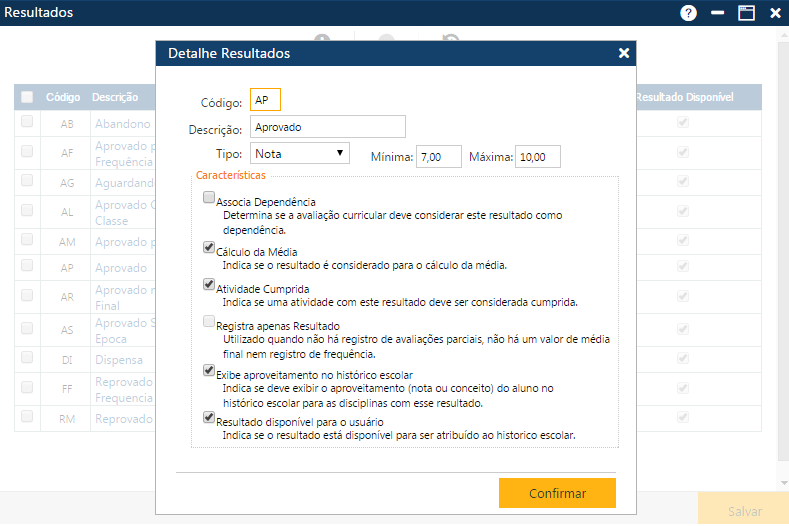Minimize the Resultados window
Image resolution: width=789 pixels, height=526 pixels.
(x=717, y=13)
